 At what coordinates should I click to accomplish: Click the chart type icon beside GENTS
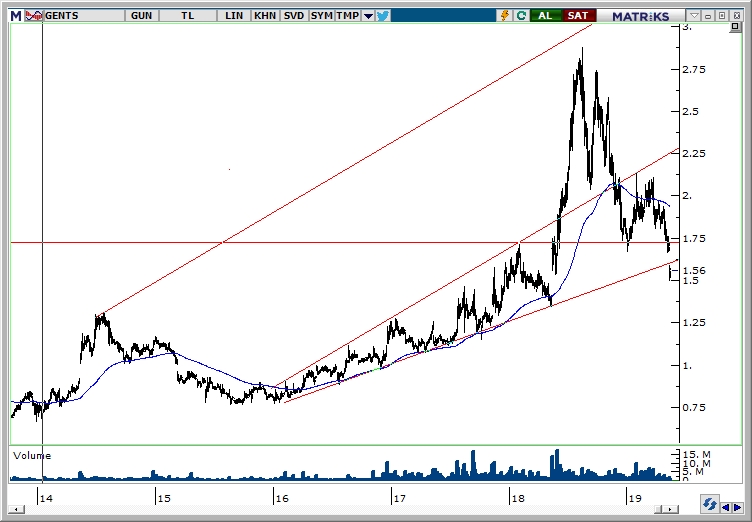click(34, 16)
